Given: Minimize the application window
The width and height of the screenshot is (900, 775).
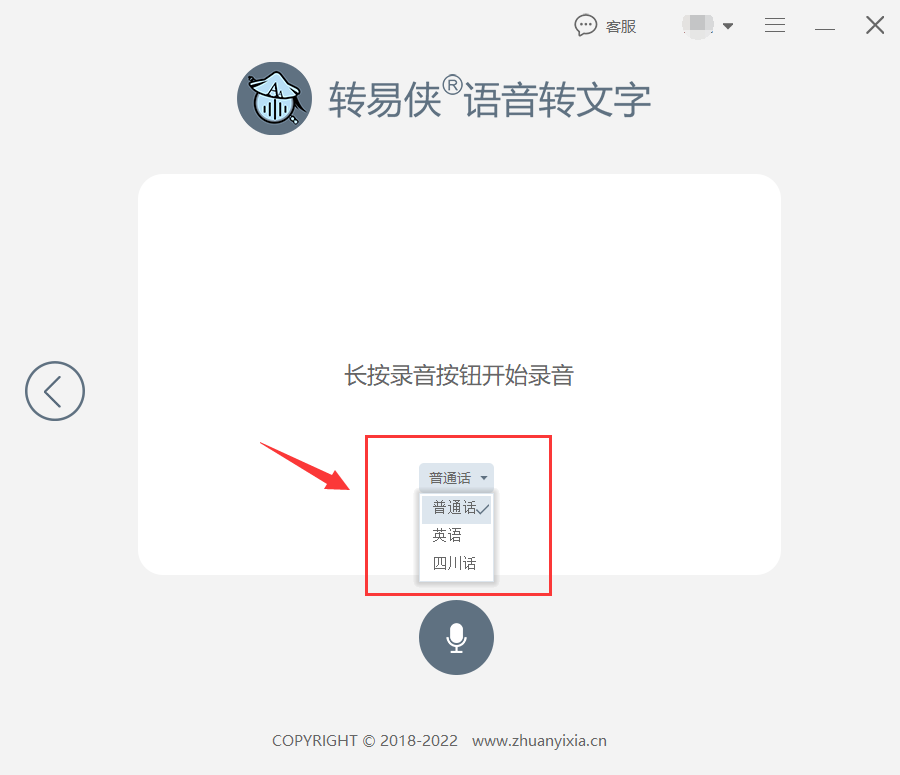Looking at the screenshot, I should (x=825, y=28).
